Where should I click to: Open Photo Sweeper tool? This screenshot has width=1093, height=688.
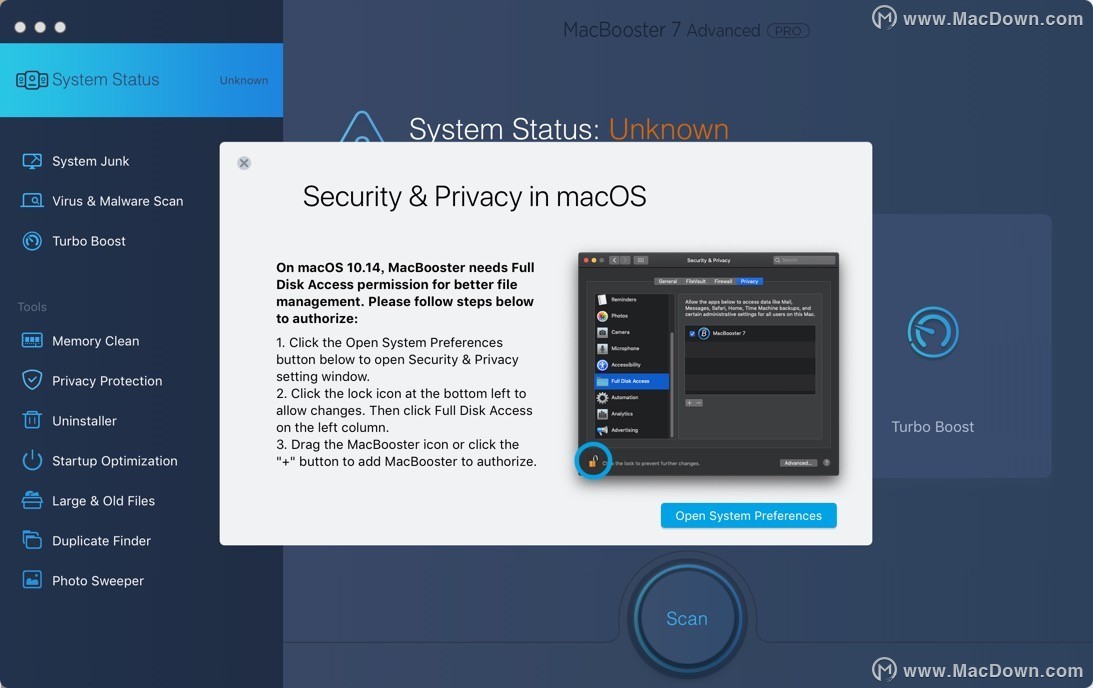(x=98, y=581)
